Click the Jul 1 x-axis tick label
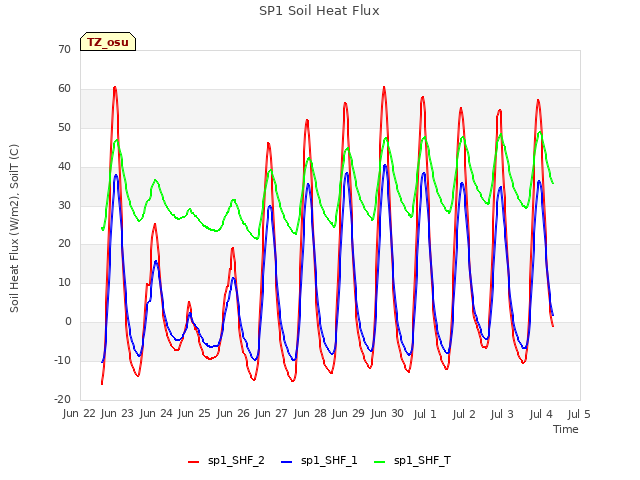The height and width of the screenshot is (480, 640). pyautogui.click(x=425, y=414)
